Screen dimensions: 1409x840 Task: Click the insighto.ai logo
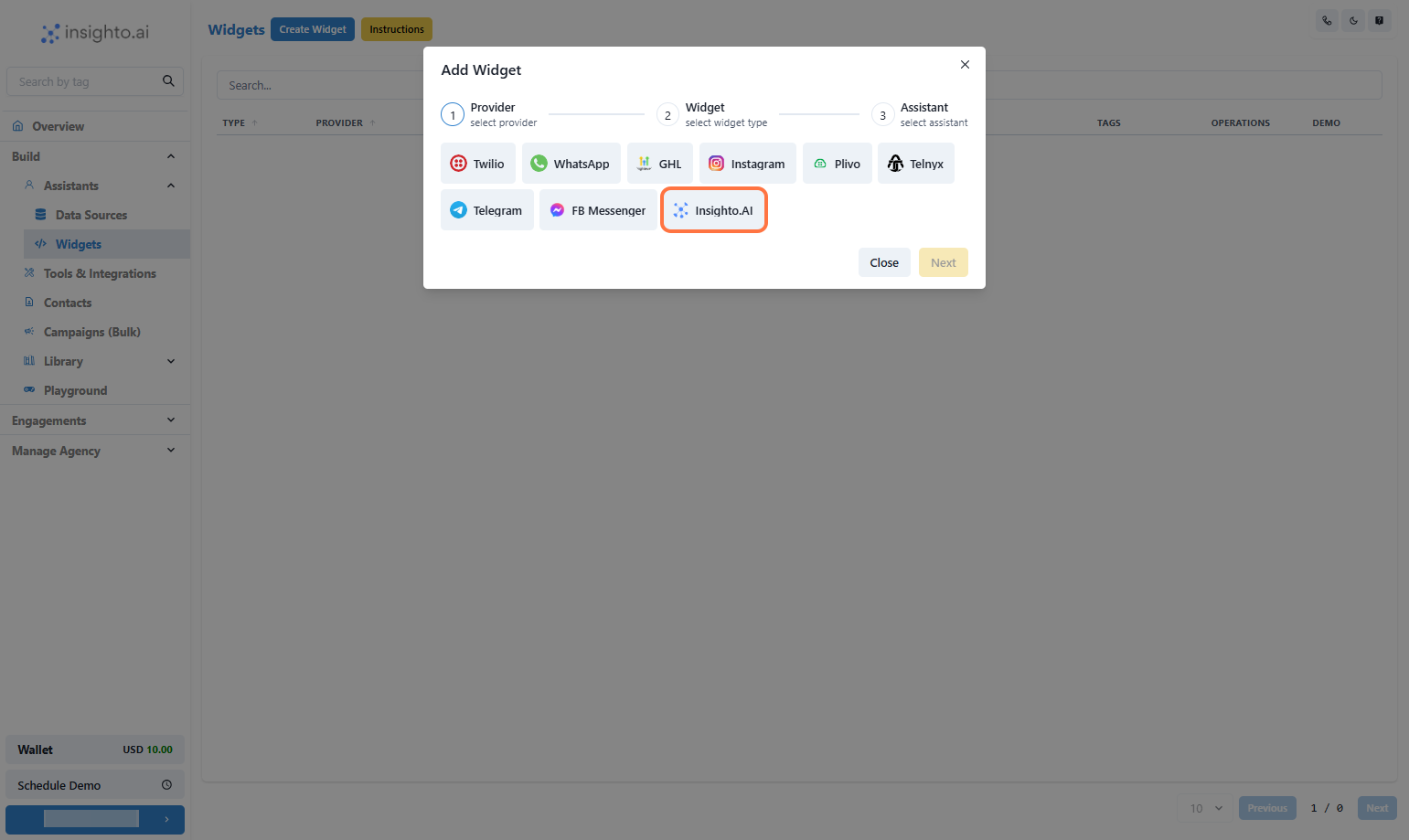95,33
